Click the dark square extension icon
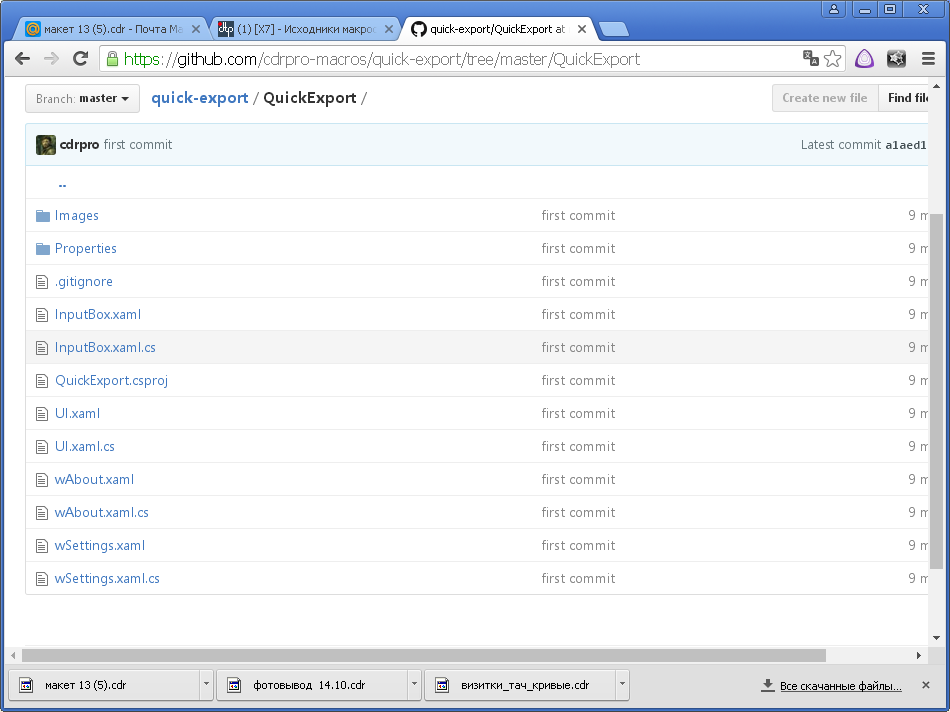 pyautogui.click(x=896, y=59)
